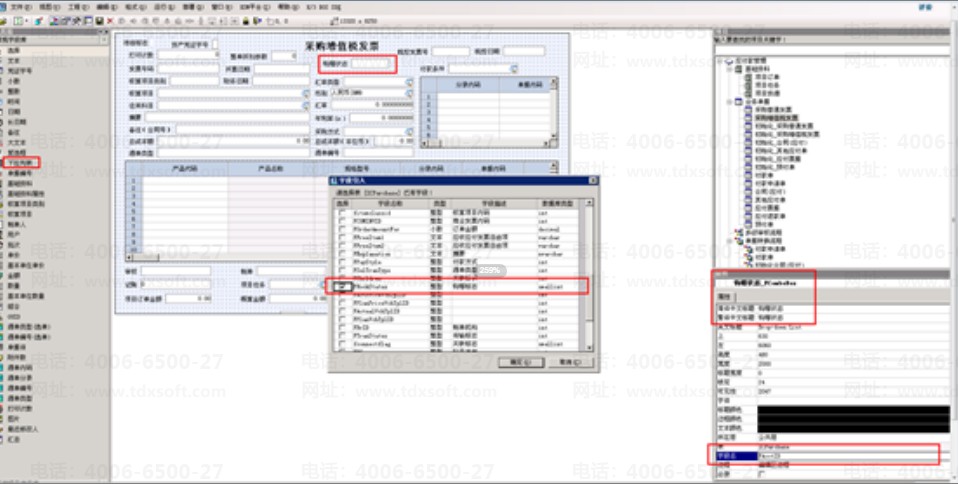Tick the checkbox for the 订单金额 row
Image resolution: width=958 pixels, height=484 pixels.
pos(342,229)
